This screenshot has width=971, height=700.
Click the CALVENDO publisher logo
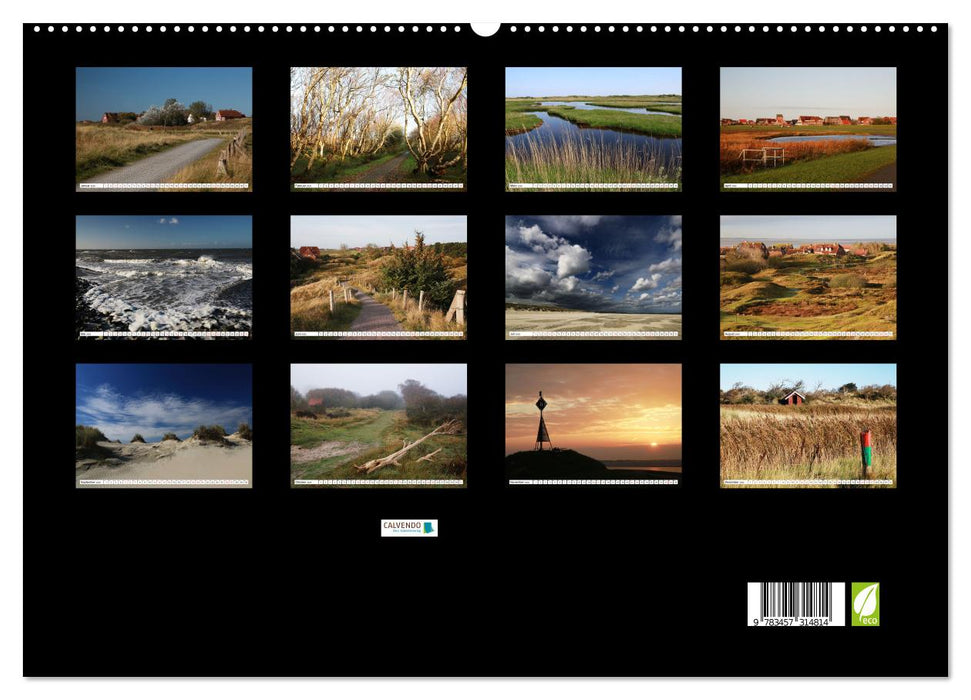[x=410, y=527]
